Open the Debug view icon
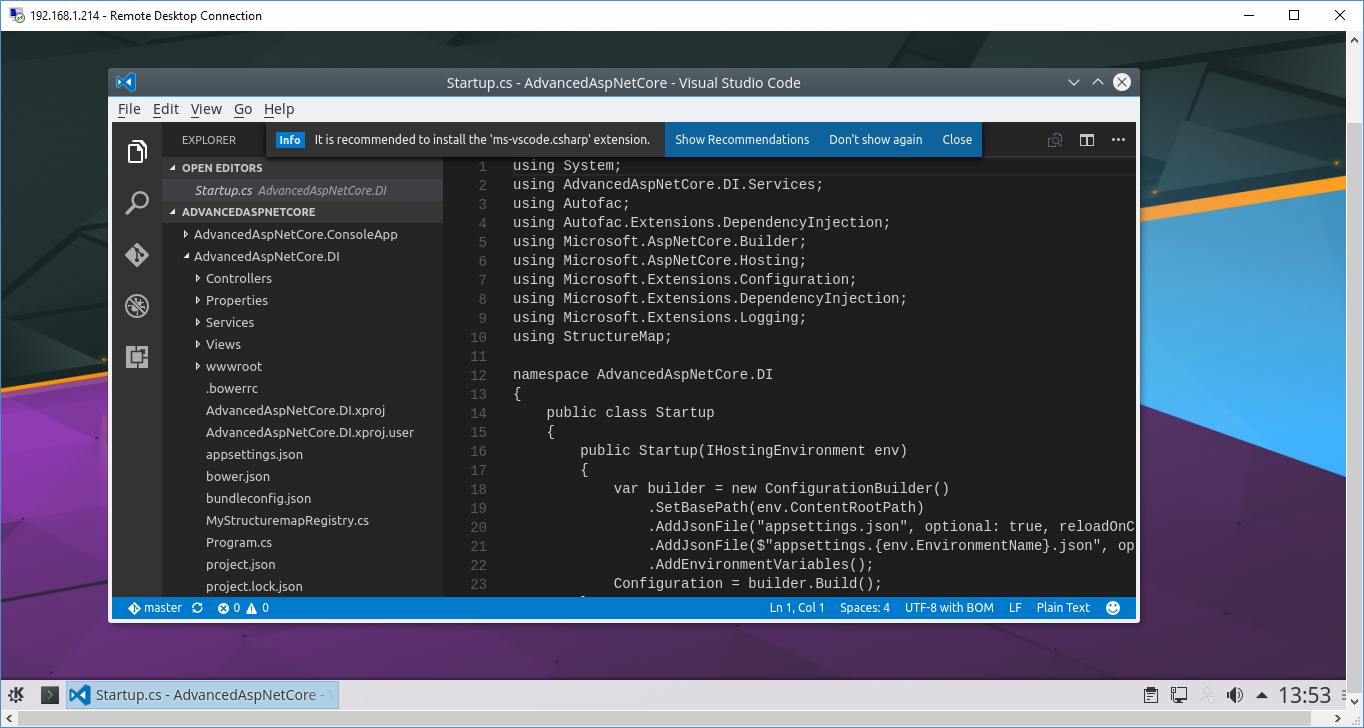1364x728 pixels. (x=136, y=305)
